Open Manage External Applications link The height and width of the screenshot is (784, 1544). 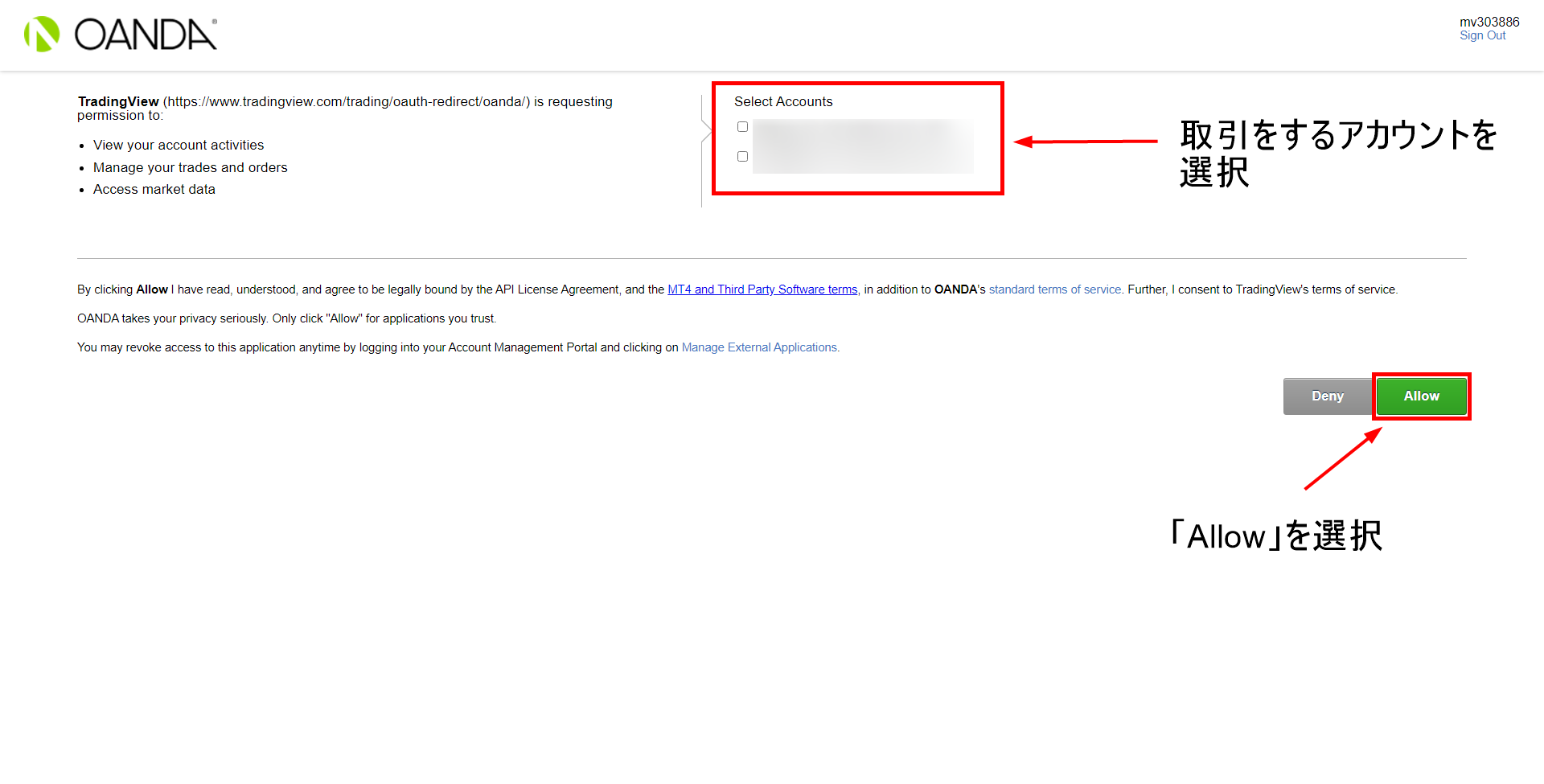pos(759,347)
